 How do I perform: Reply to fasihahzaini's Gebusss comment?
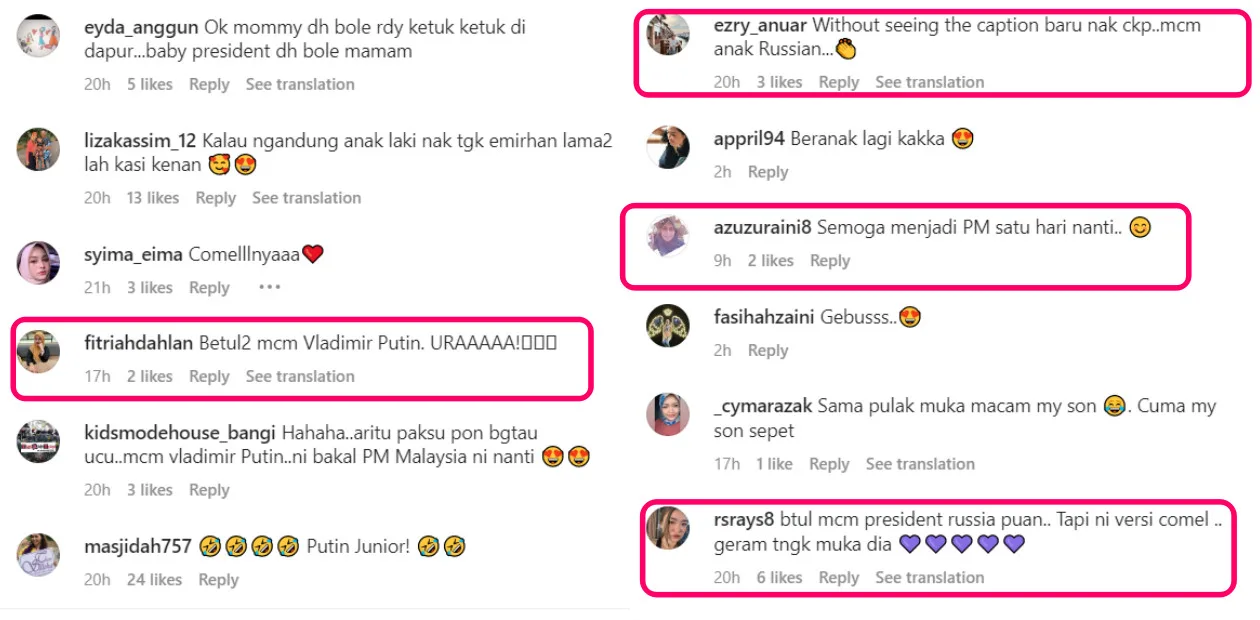pyautogui.click(x=768, y=350)
